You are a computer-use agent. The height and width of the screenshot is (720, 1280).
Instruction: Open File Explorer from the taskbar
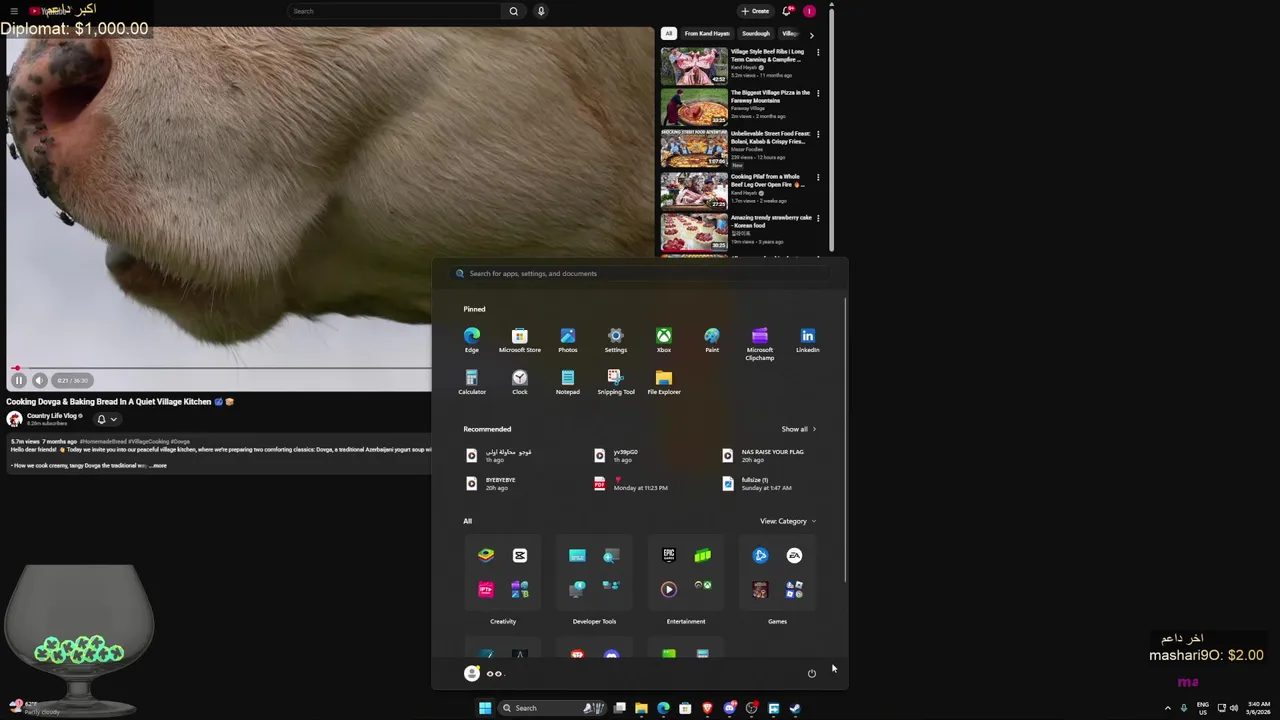pos(641,708)
